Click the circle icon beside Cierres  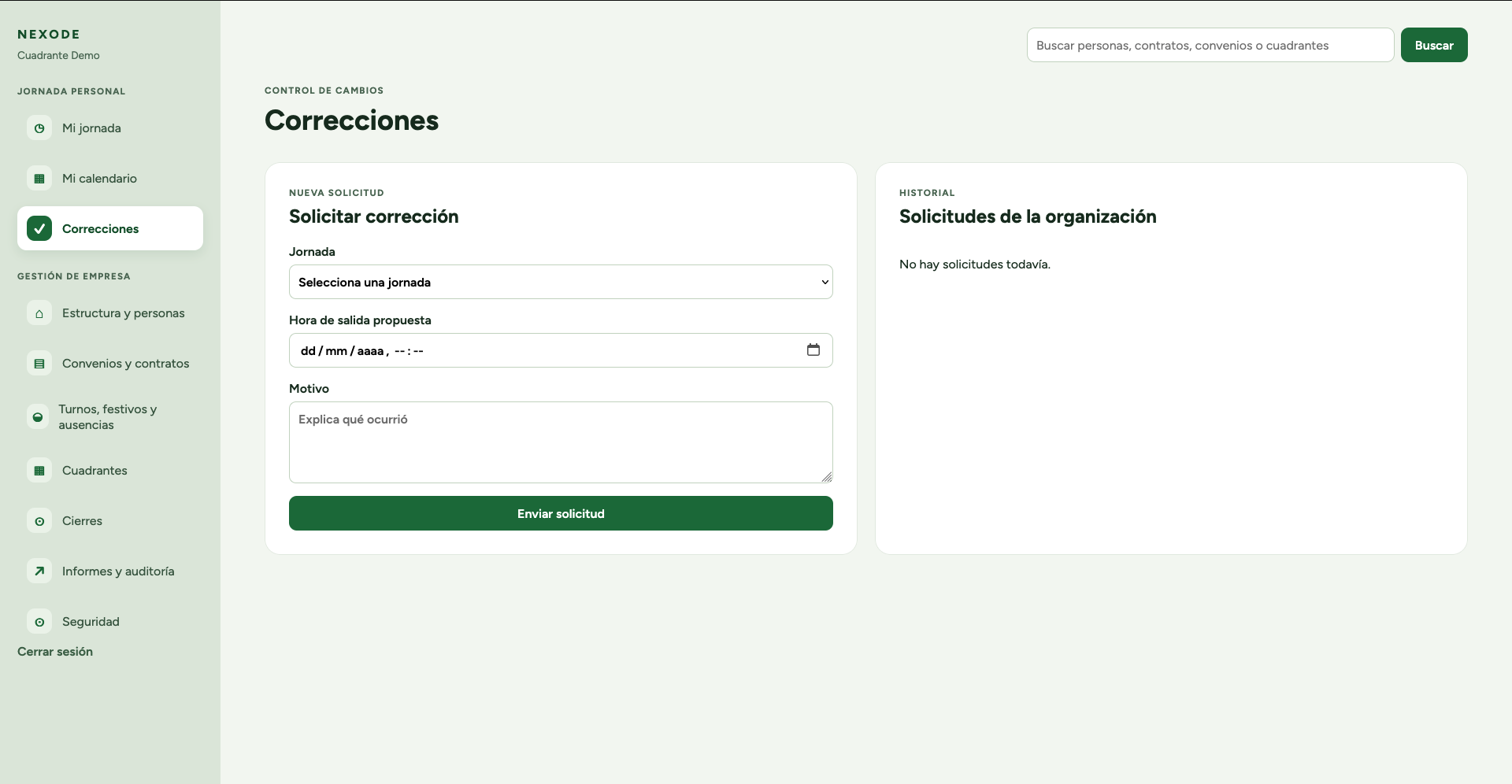(39, 521)
